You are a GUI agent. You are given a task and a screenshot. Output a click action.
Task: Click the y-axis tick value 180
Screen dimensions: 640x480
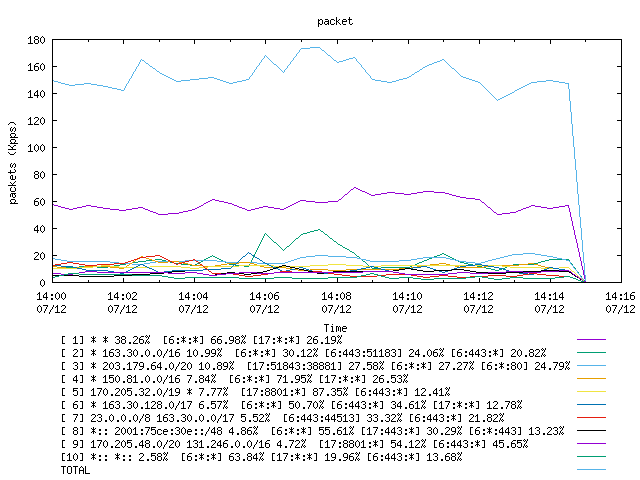(36, 40)
